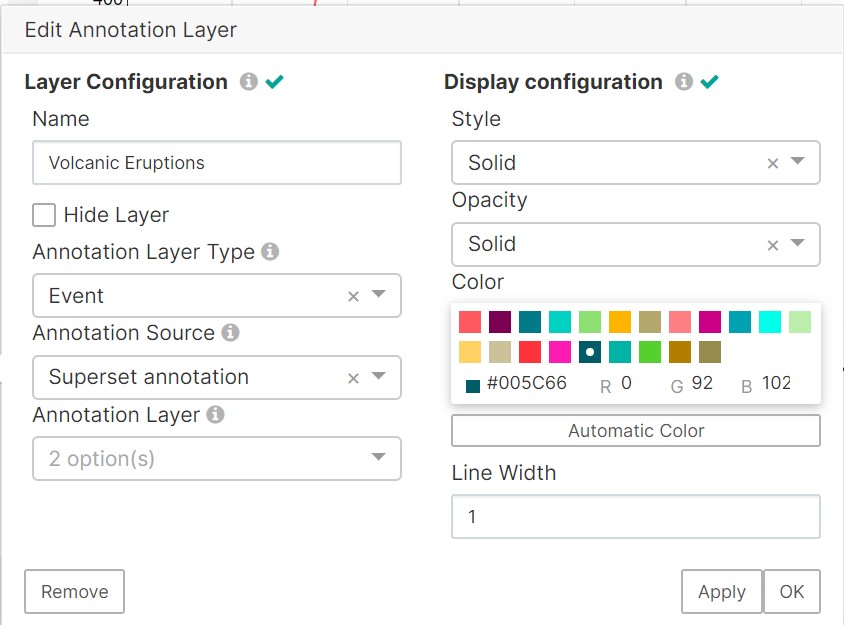Remove the annotation layer
Viewport: 844px width, 625px height.
pyautogui.click(x=74, y=592)
